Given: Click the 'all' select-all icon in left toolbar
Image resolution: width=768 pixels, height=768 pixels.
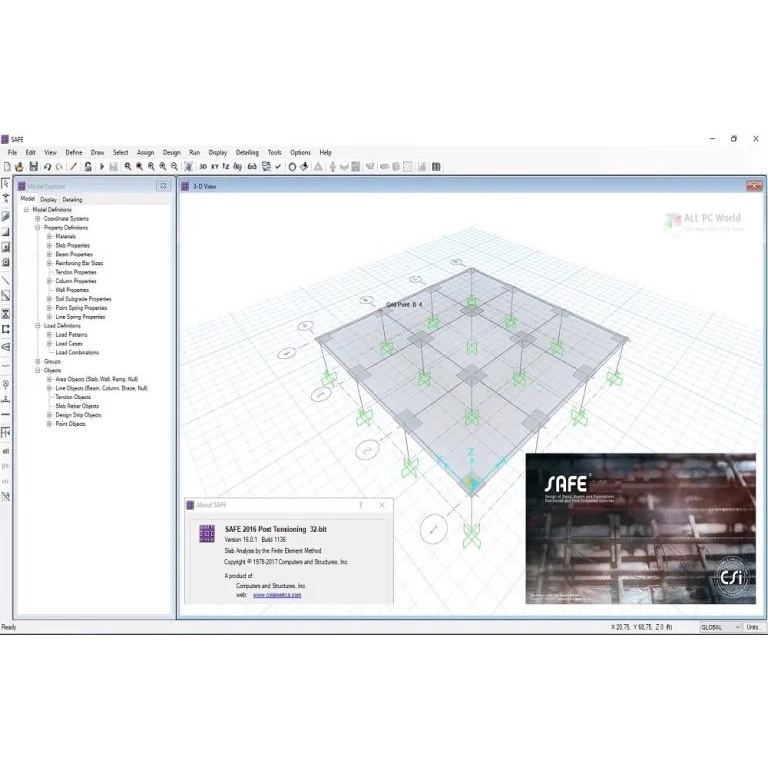Looking at the screenshot, I should 6,451.
